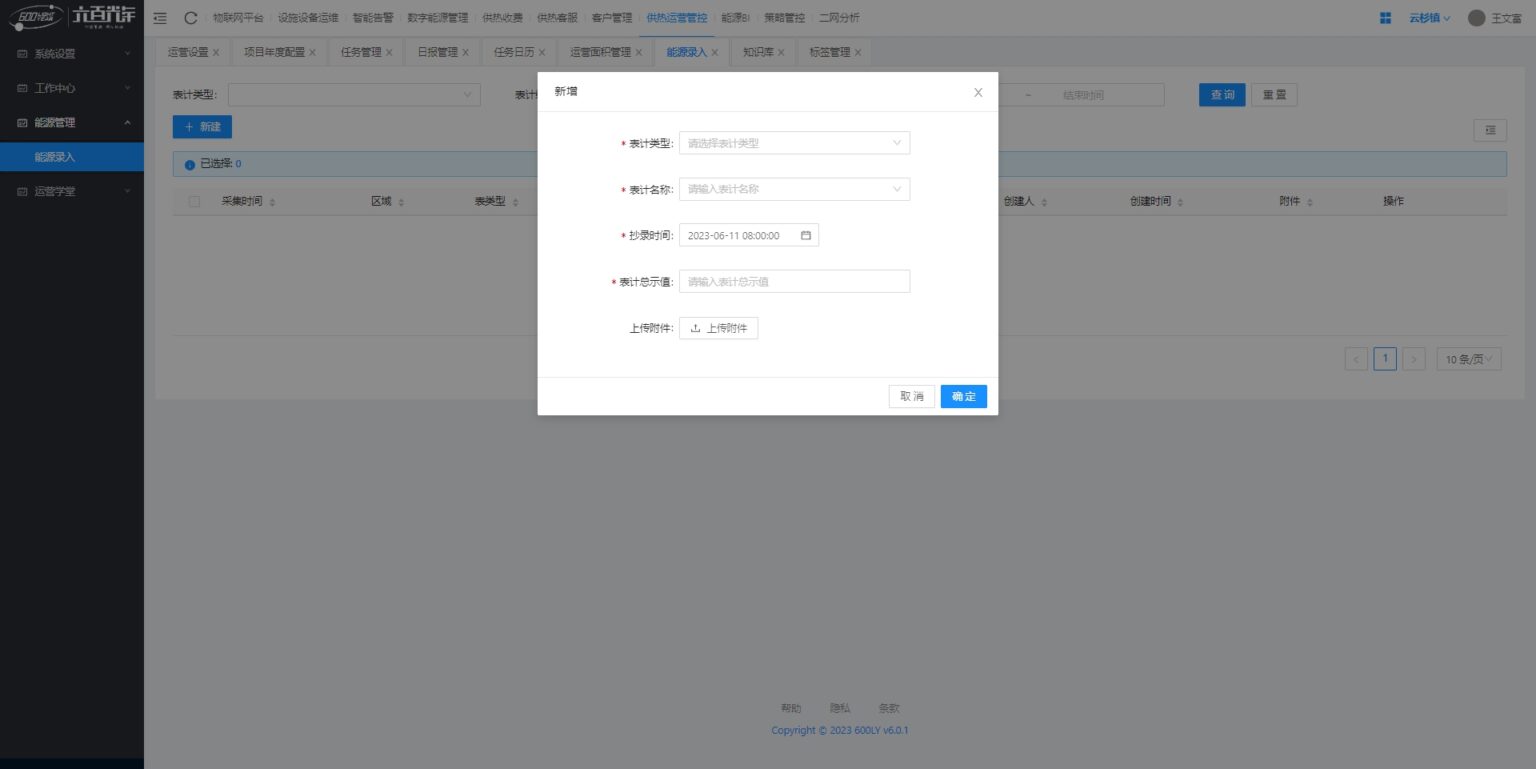Click the calendar icon in 抄录时间 field
1536x769 pixels.
[x=805, y=236]
